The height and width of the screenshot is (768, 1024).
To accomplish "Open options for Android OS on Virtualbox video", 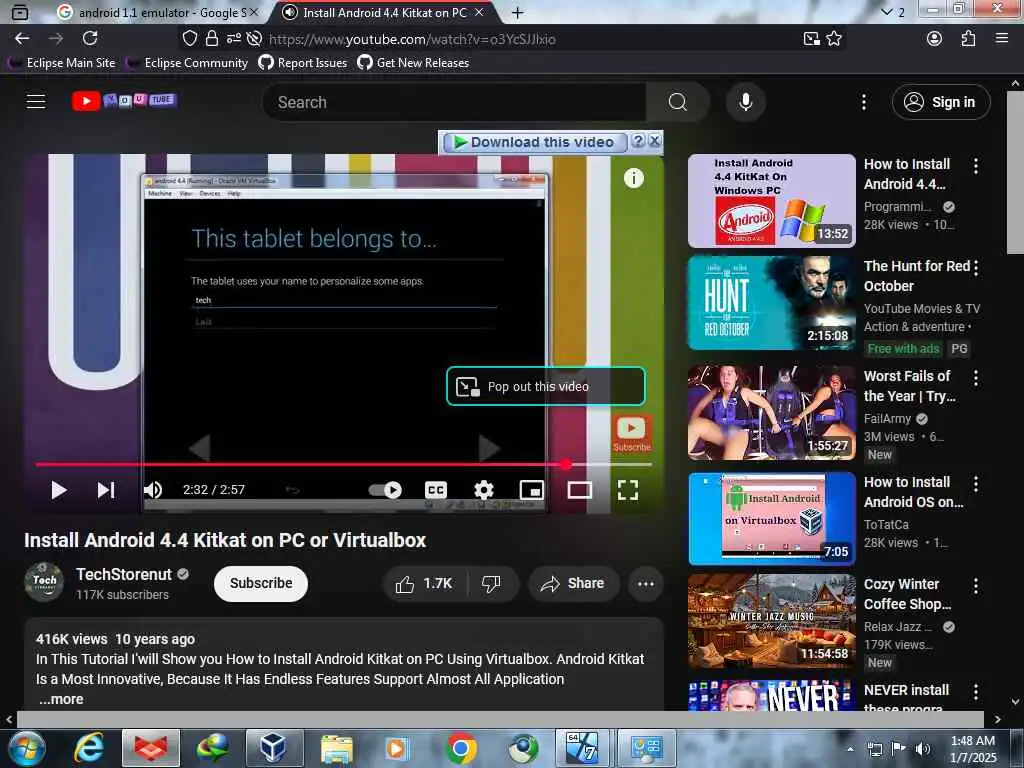I will [x=976, y=484].
